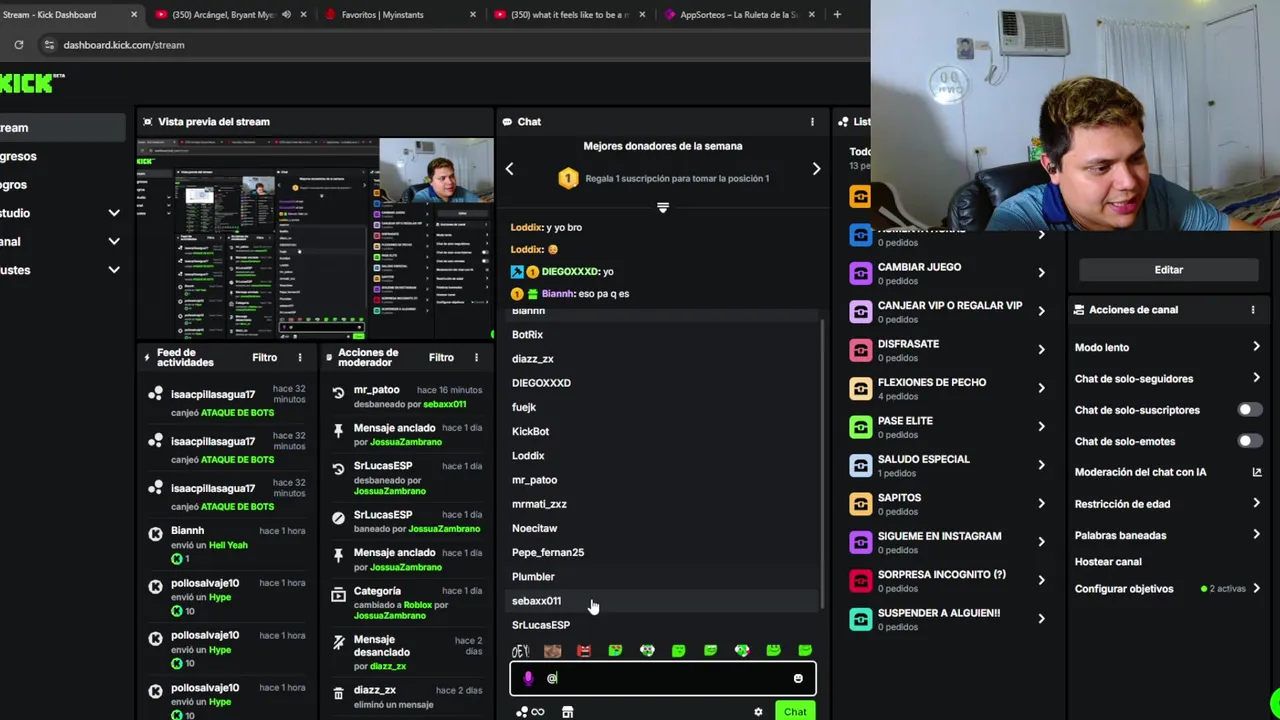1280x720 pixels.
Task: Click the SIGUEME EN INSTAGRAM reward icon
Action: (860, 542)
